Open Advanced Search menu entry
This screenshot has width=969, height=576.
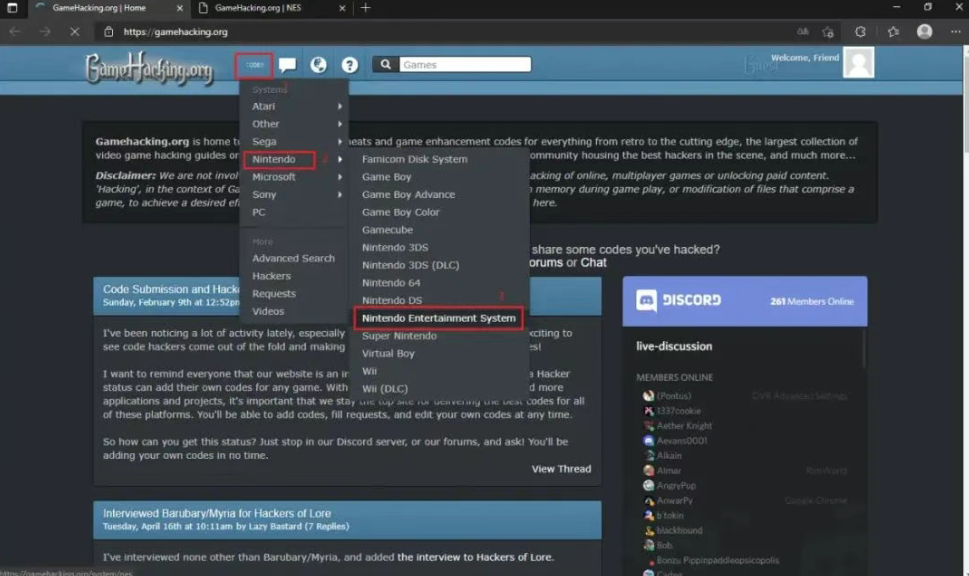click(x=293, y=258)
